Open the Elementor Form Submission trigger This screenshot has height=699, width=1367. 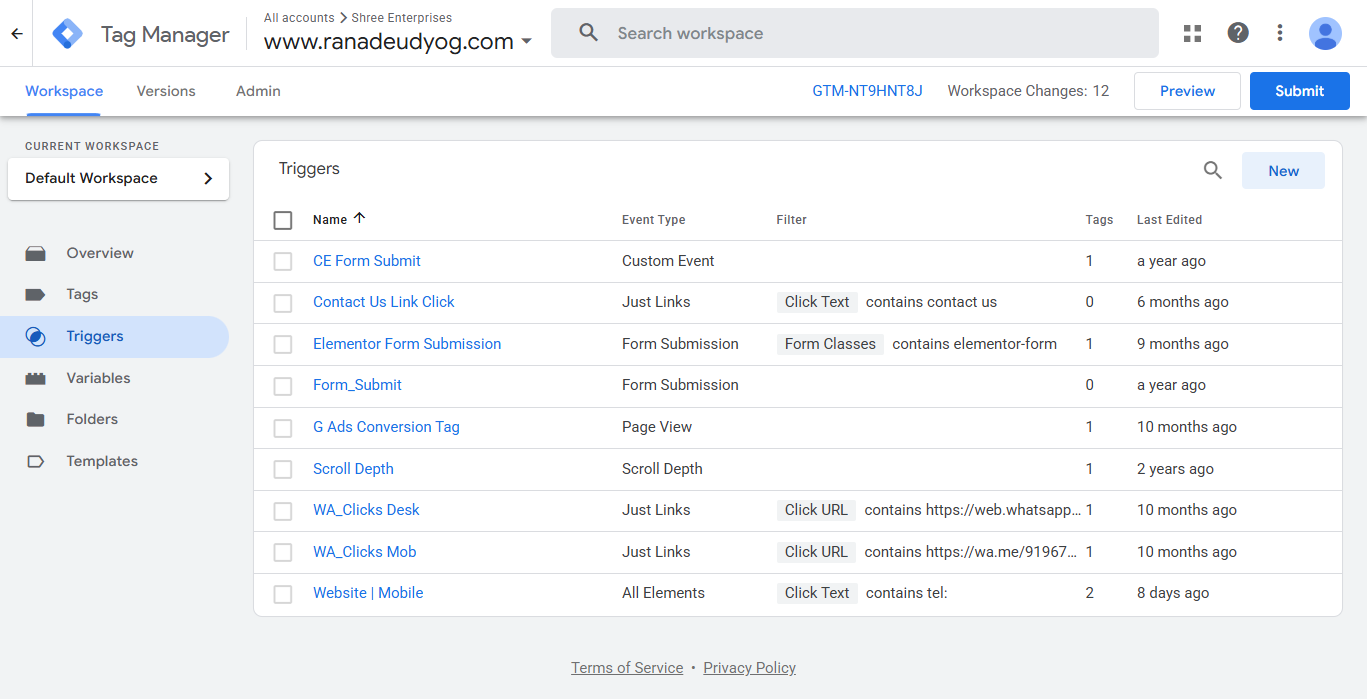[x=407, y=344]
